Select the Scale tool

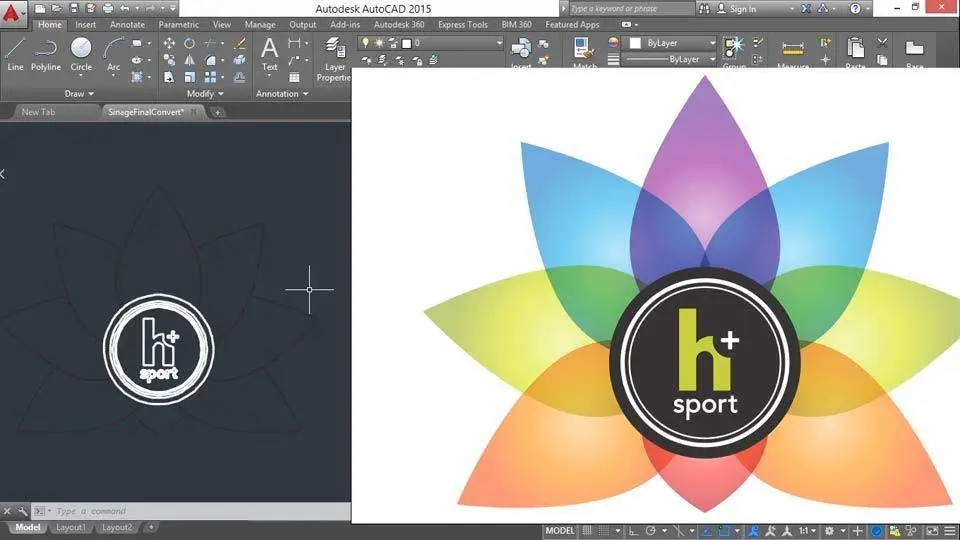[x=190, y=77]
